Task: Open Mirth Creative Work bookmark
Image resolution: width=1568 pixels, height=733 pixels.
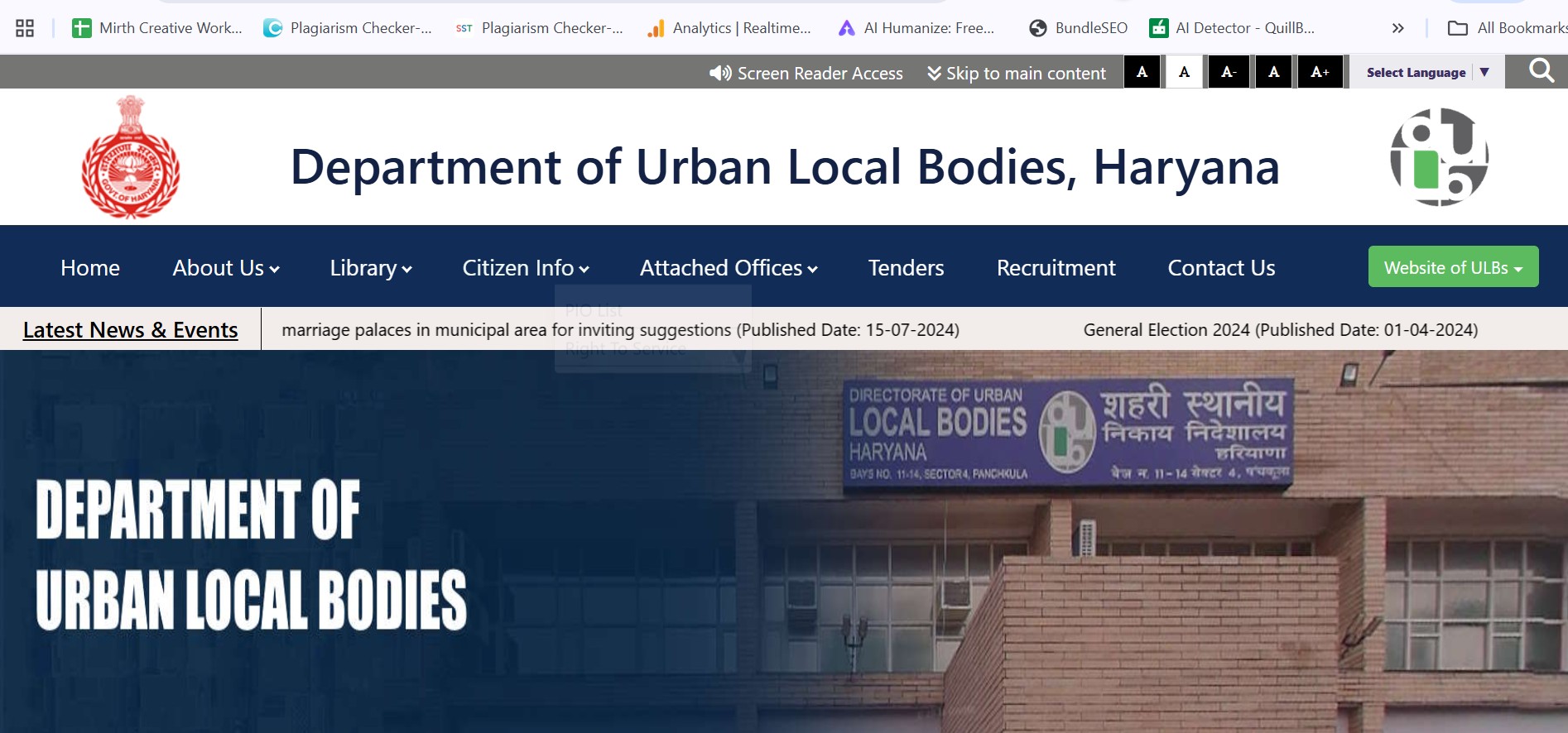Action: click(157, 28)
